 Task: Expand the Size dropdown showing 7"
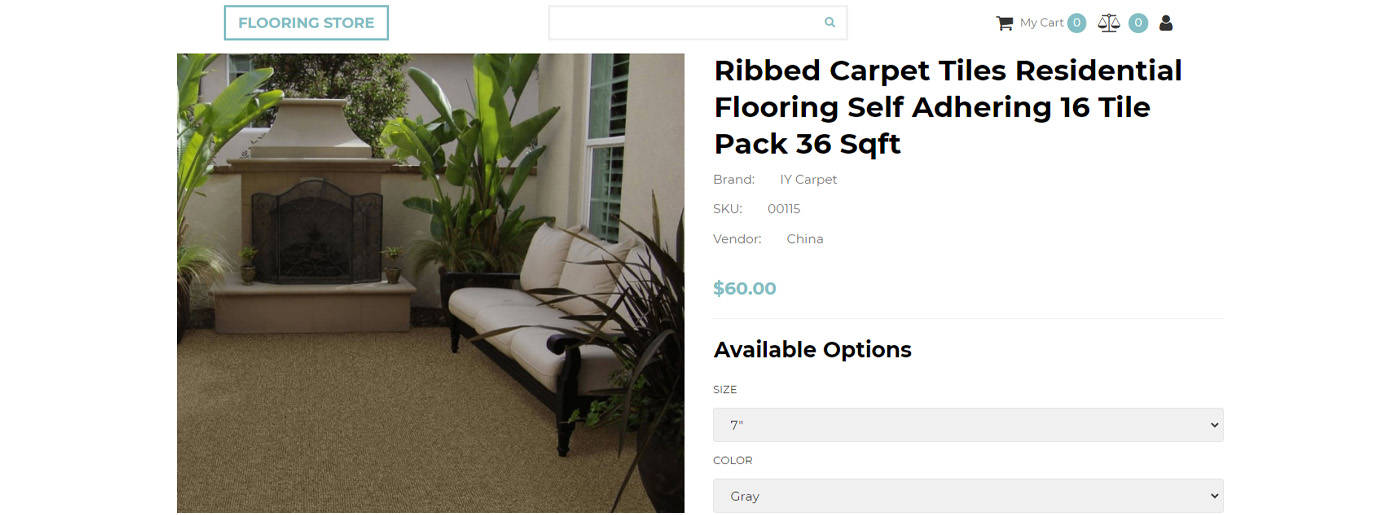[x=967, y=425]
